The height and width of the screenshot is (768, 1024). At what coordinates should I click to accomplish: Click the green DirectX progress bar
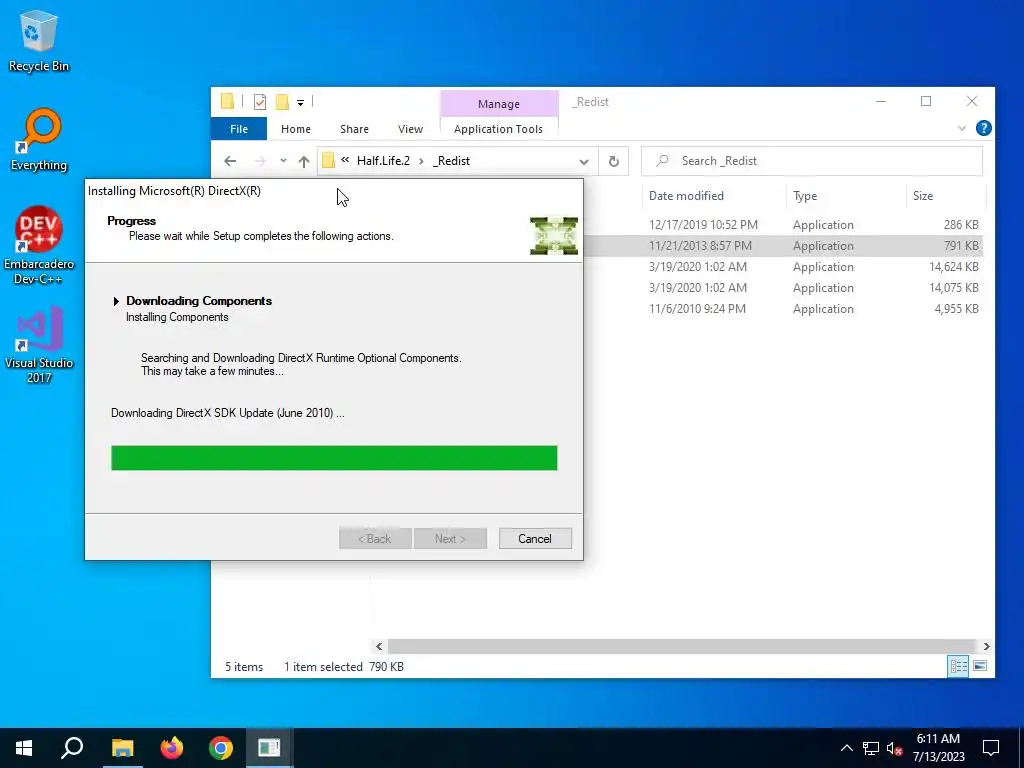pos(334,458)
